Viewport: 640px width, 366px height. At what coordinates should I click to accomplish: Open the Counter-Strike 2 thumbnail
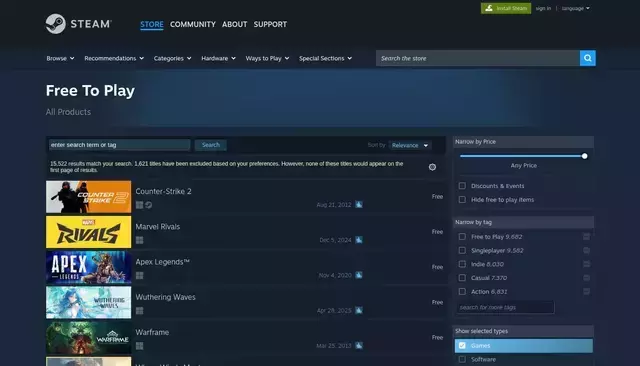[89, 197]
